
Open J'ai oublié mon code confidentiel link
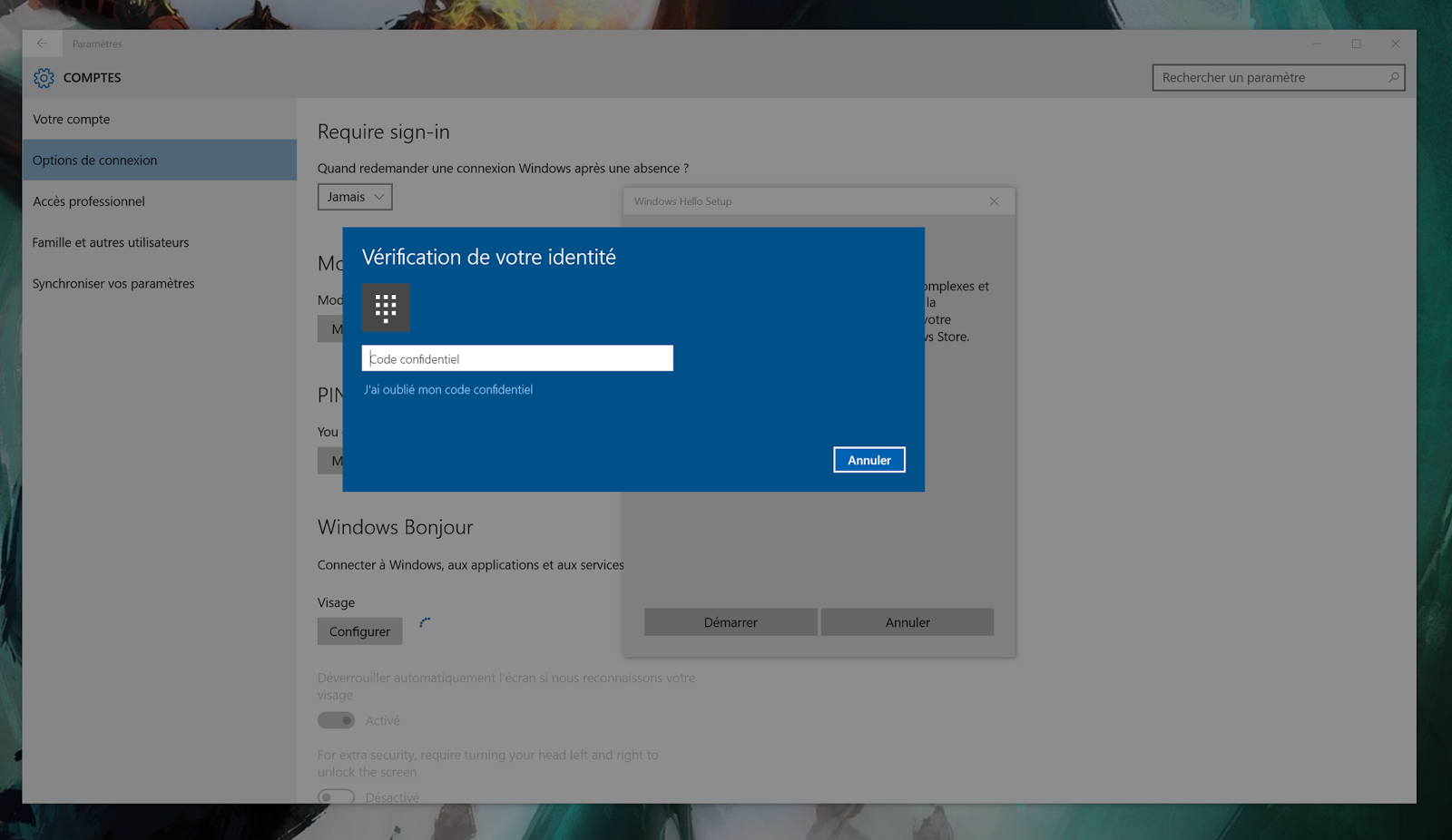point(448,389)
